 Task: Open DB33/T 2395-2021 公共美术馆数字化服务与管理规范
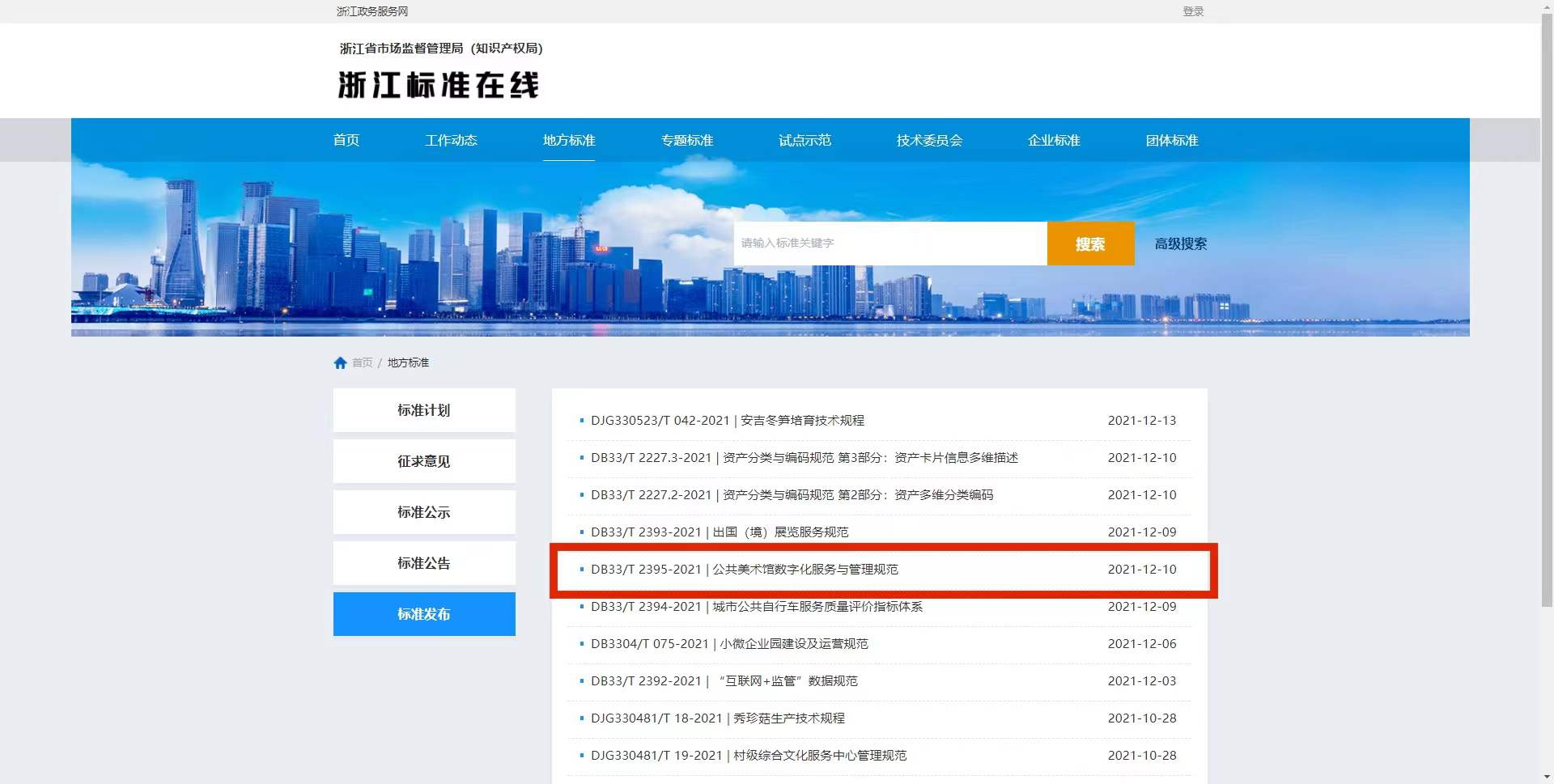tap(745, 570)
